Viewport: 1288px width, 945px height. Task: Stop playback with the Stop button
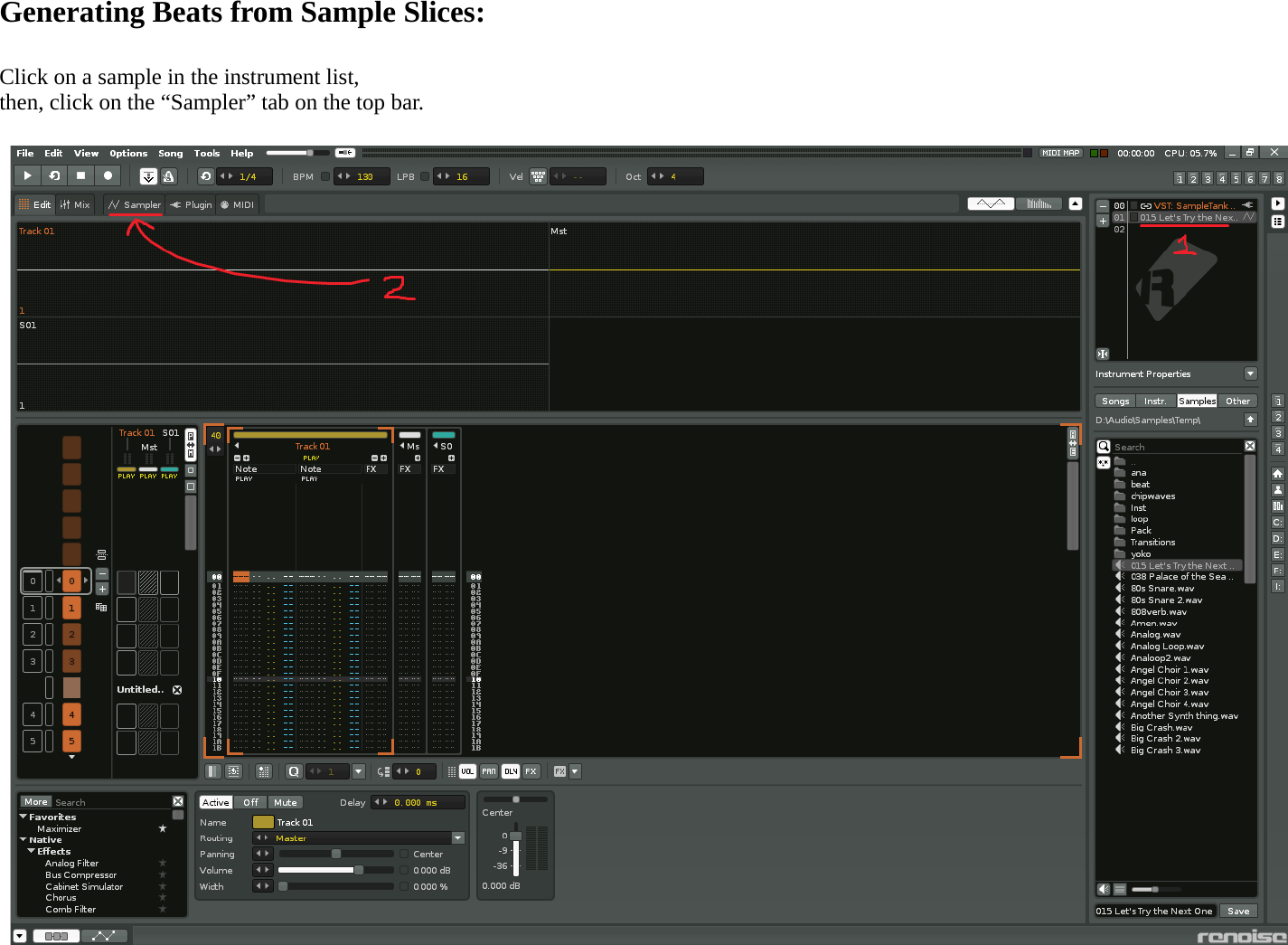(x=80, y=175)
